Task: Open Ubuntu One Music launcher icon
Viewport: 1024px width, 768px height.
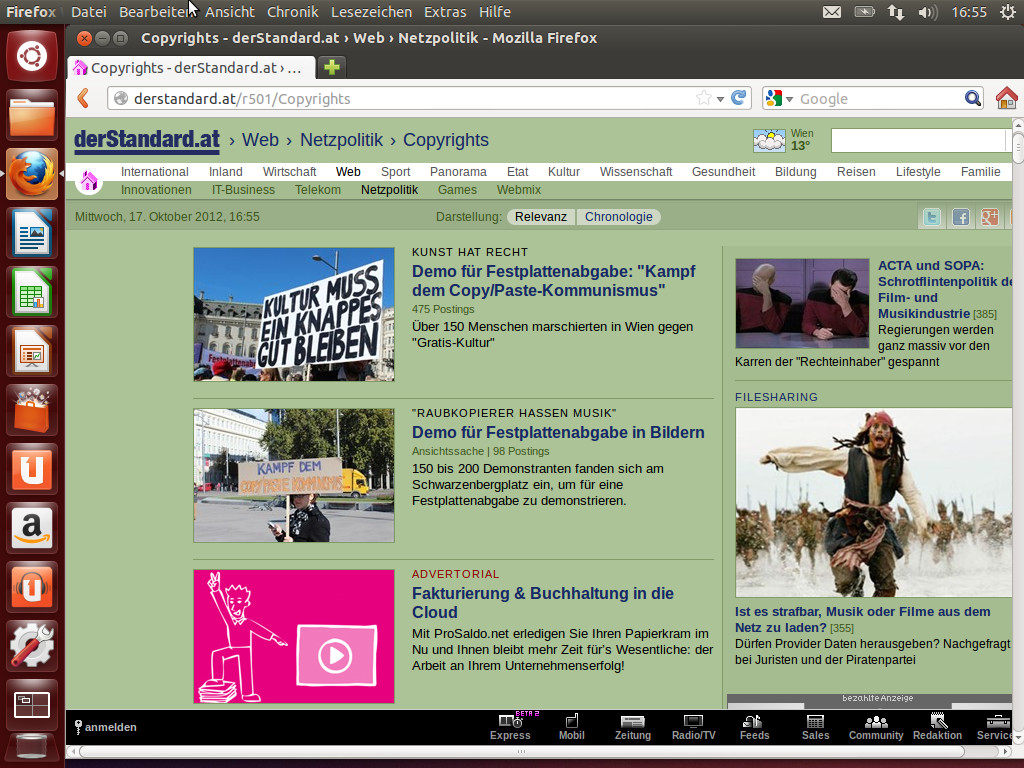Action: 32,586
